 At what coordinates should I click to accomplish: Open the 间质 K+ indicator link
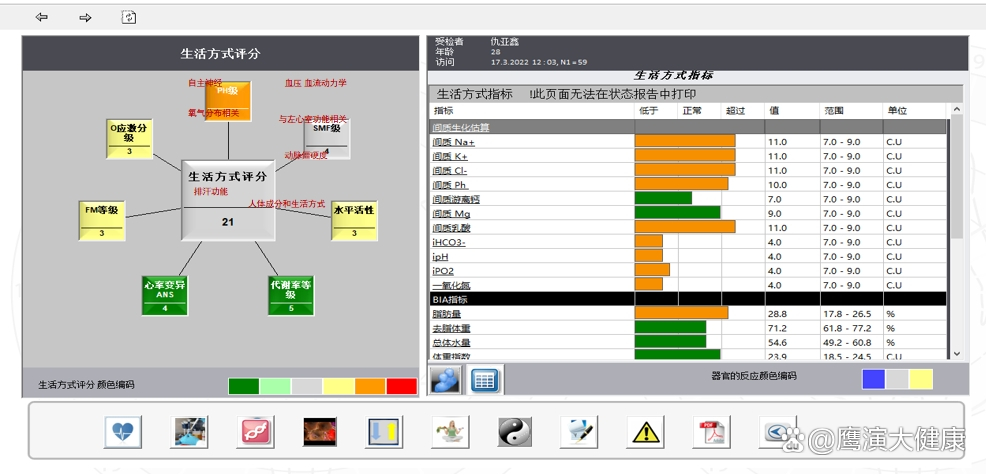(x=452, y=157)
